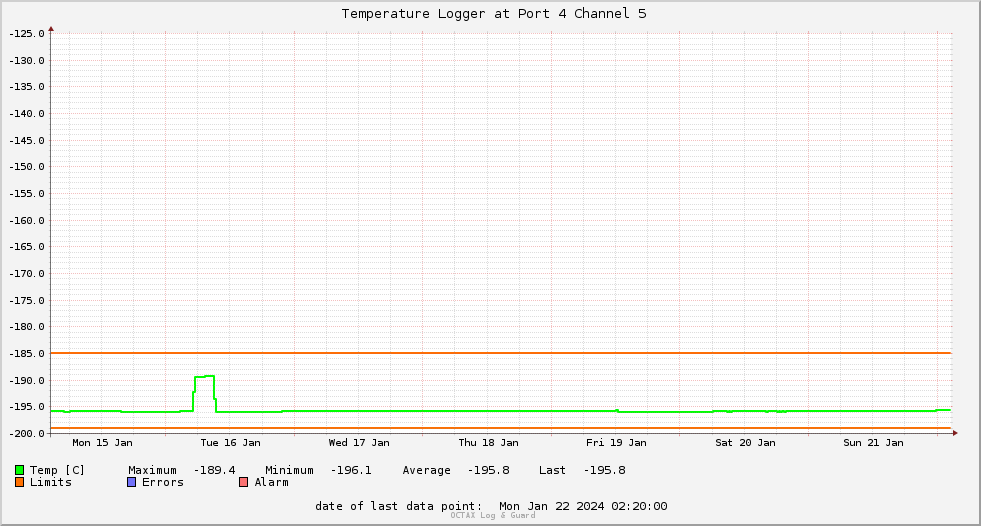Click the -160.0 y-axis label
This screenshot has height=526, width=981.
point(26,221)
